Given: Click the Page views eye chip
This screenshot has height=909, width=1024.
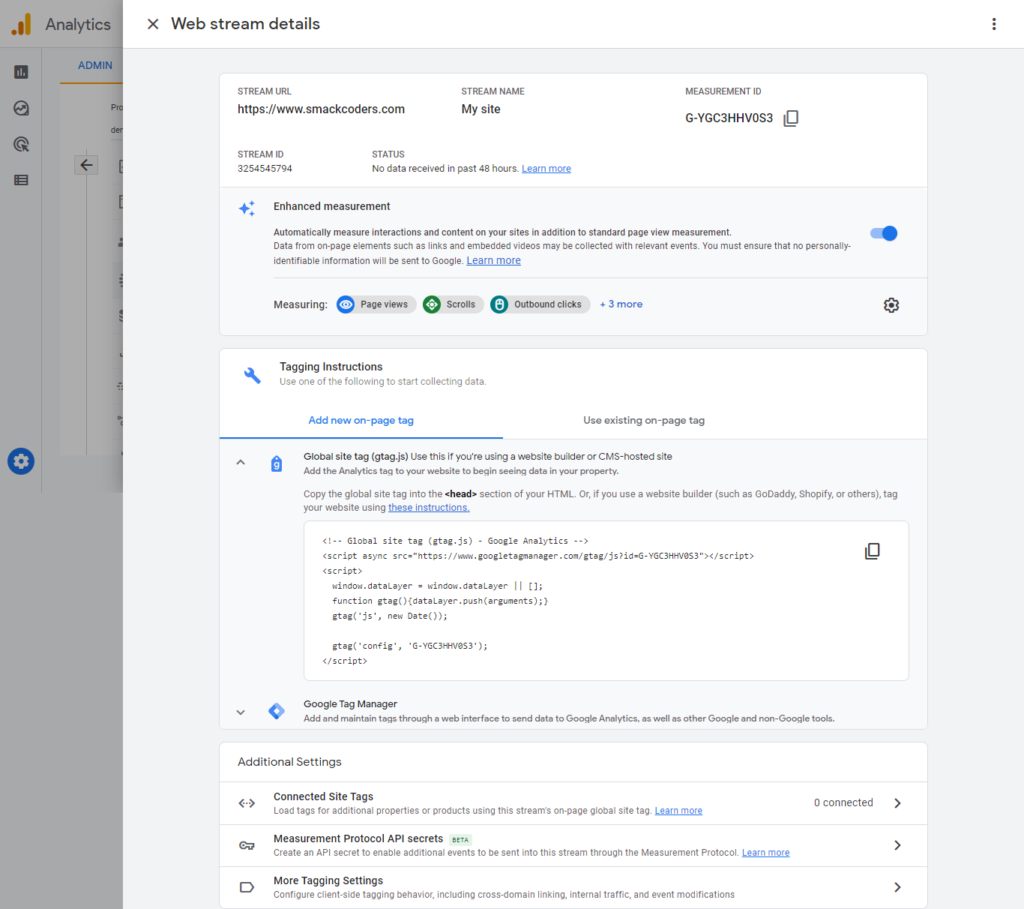Looking at the screenshot, I should tap(376, 304).
